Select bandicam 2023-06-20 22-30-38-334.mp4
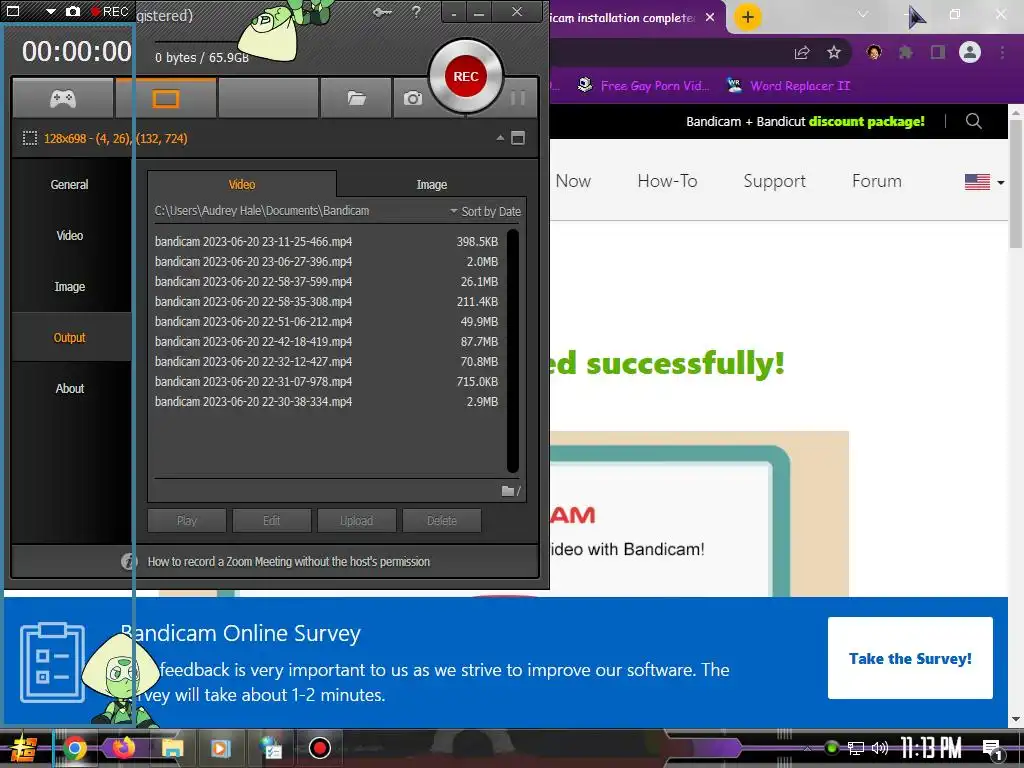1024x768 pixels. pos(327,402)
